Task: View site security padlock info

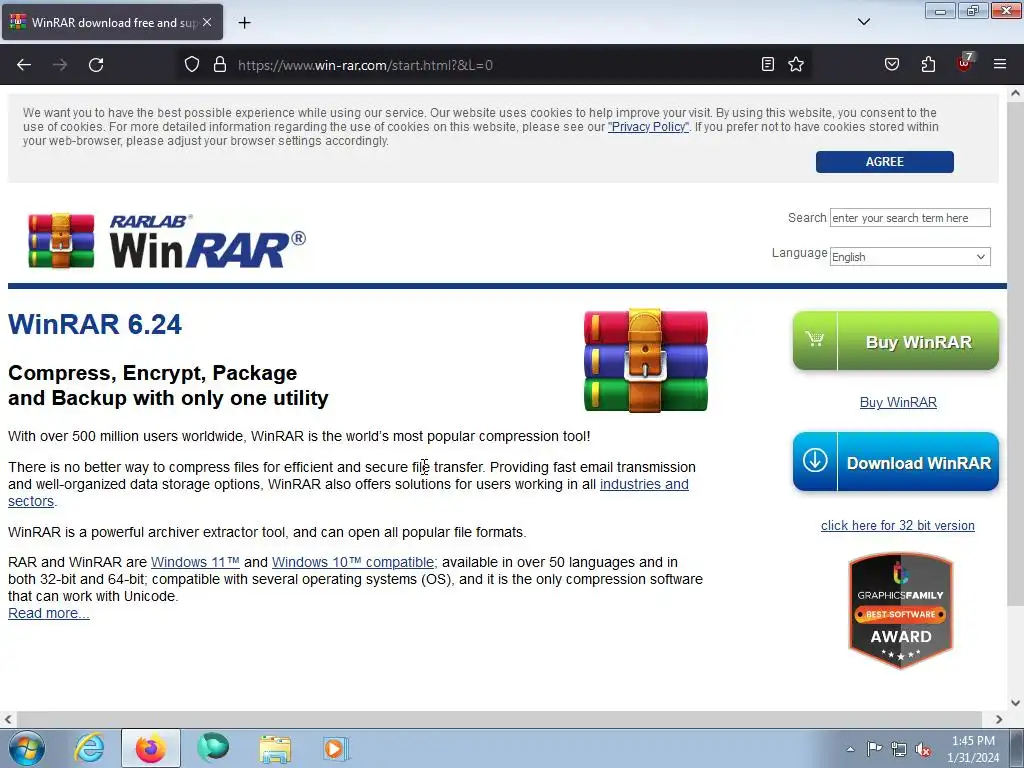Action: point(220,65)
